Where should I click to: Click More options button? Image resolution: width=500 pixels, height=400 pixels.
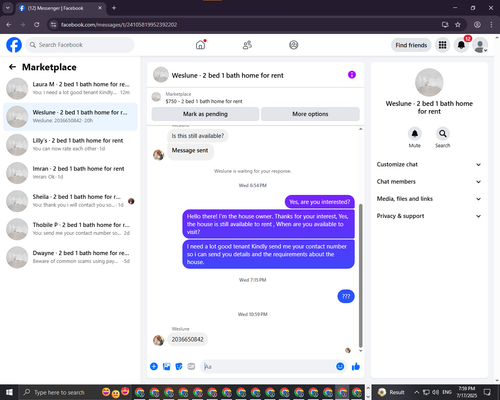point(310,114)
